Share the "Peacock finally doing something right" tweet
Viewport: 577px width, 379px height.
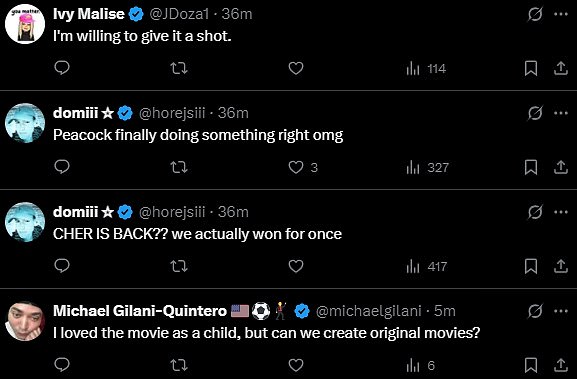561,167
